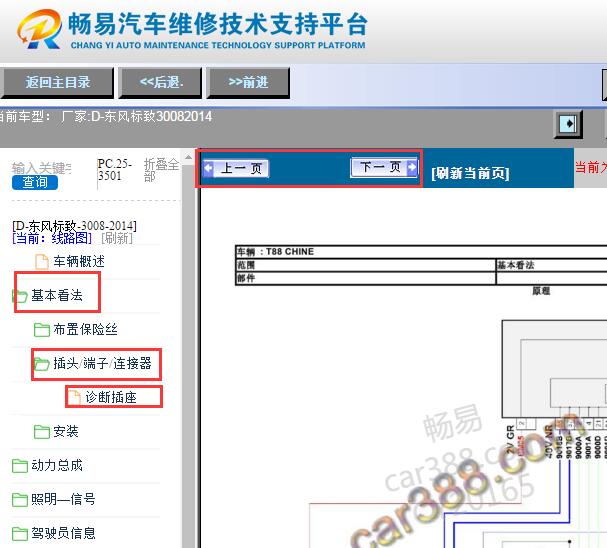Click the 部件 table cell
Image resolution: width=607 pixels, height=548 pixels.
[365, 278]
